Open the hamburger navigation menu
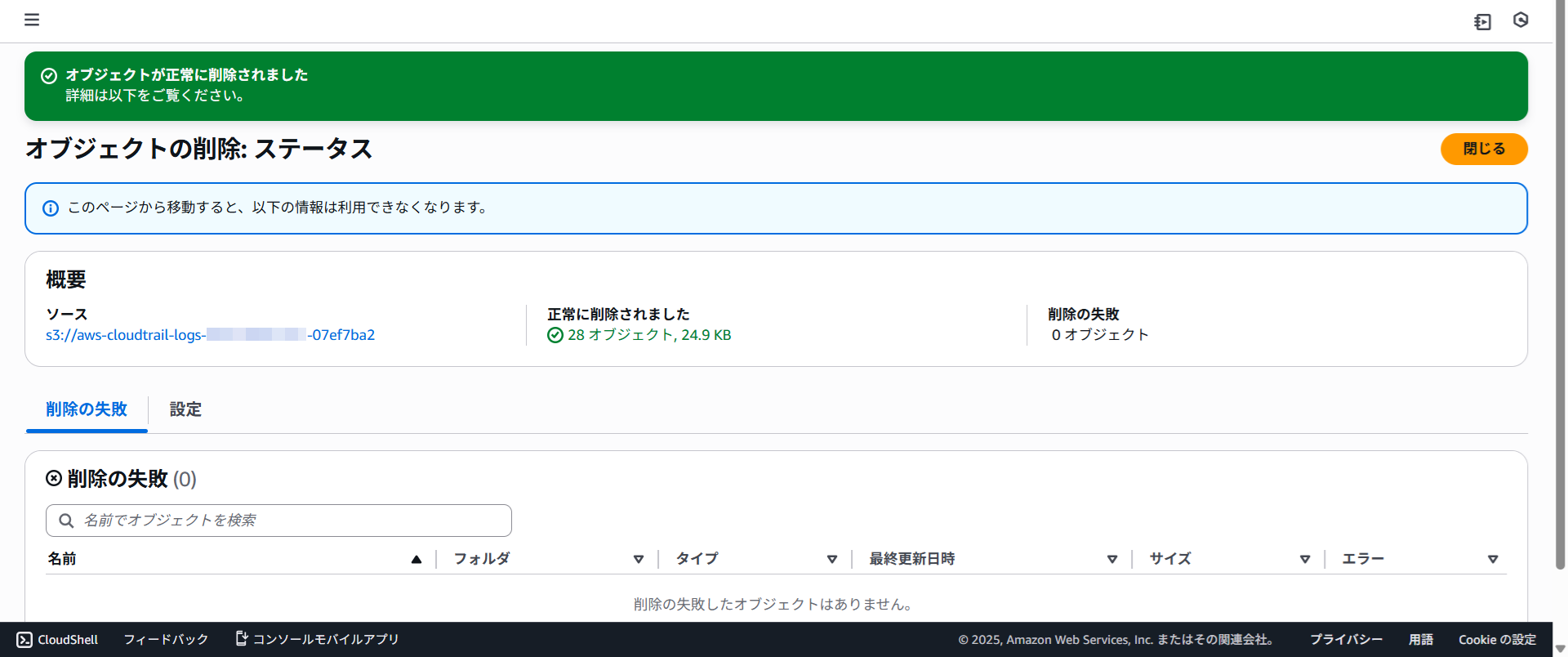1568x657 pixels. click(x=32, y=20)
